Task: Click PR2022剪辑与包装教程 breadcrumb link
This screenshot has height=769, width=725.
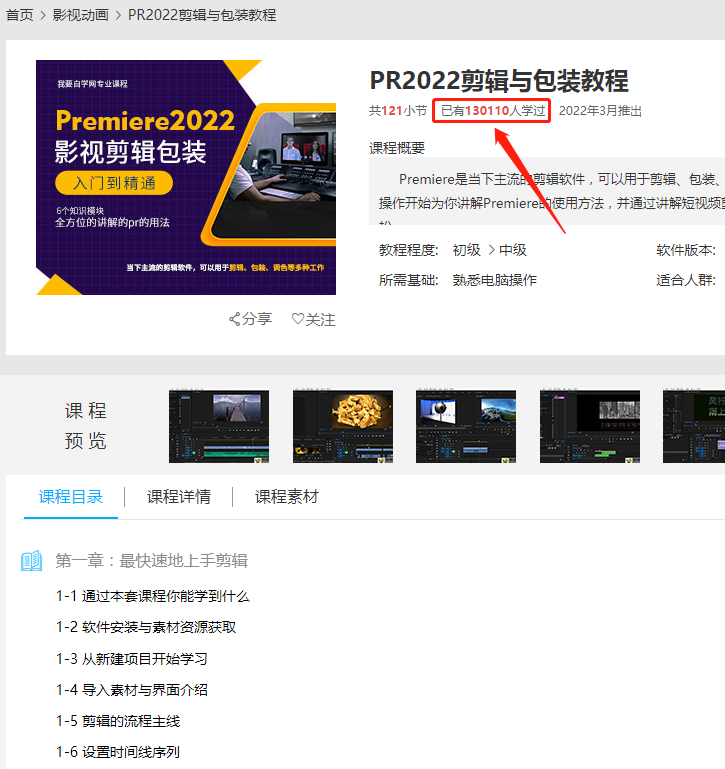Action: (x=202, y=15)
